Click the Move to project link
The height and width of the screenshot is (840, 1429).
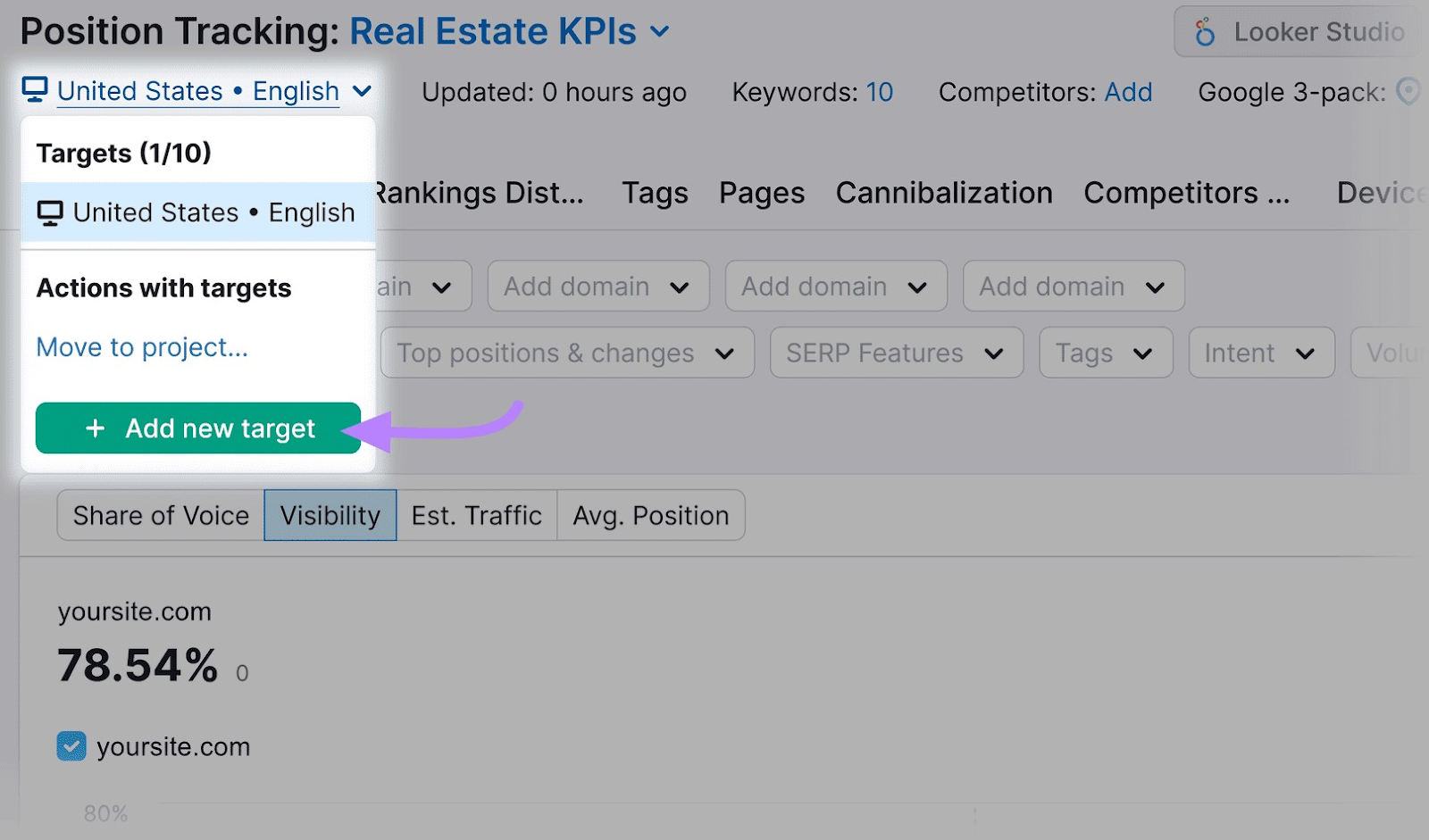click(141, 347)
